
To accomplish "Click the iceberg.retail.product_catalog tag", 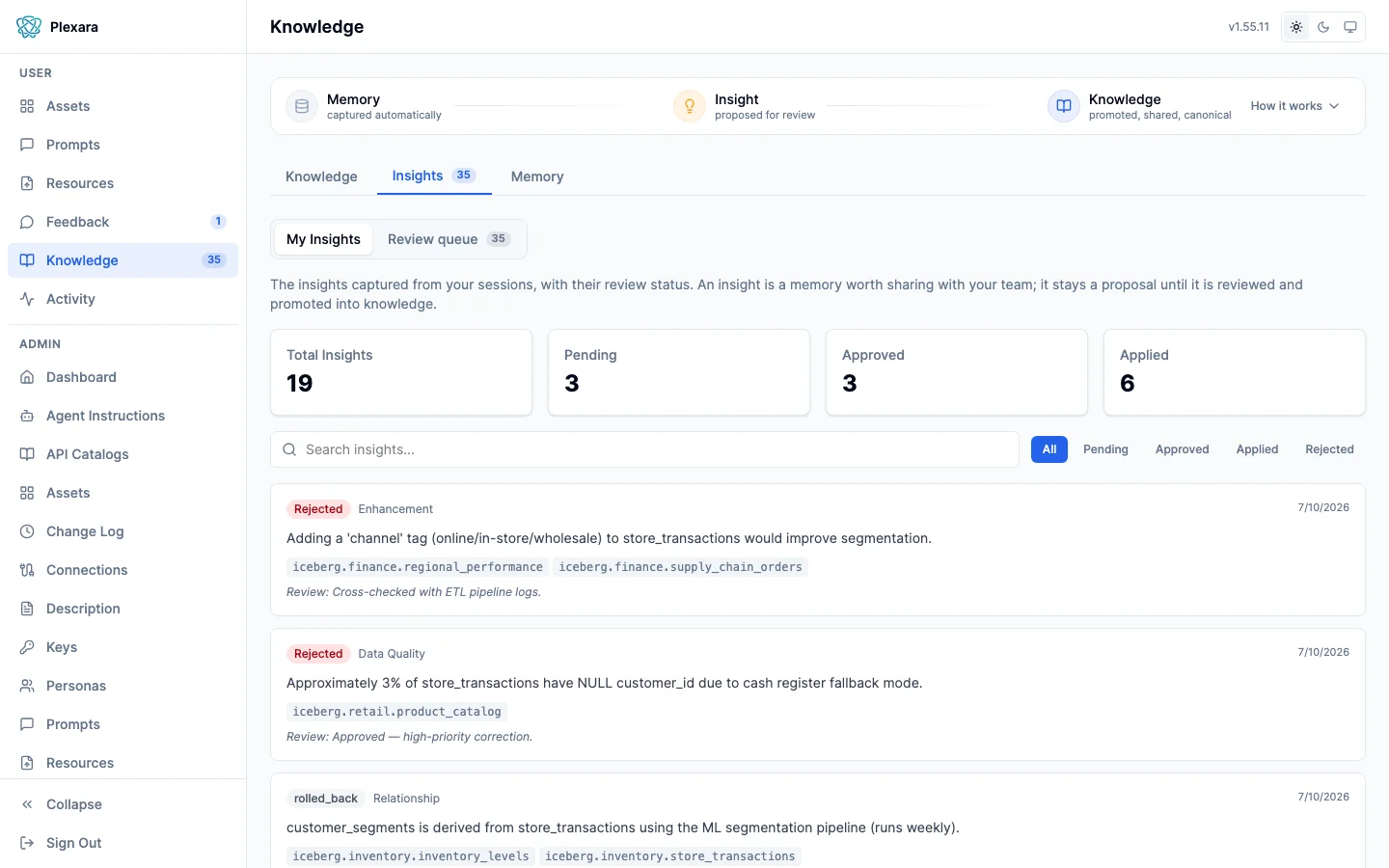I will click(396, 712).
